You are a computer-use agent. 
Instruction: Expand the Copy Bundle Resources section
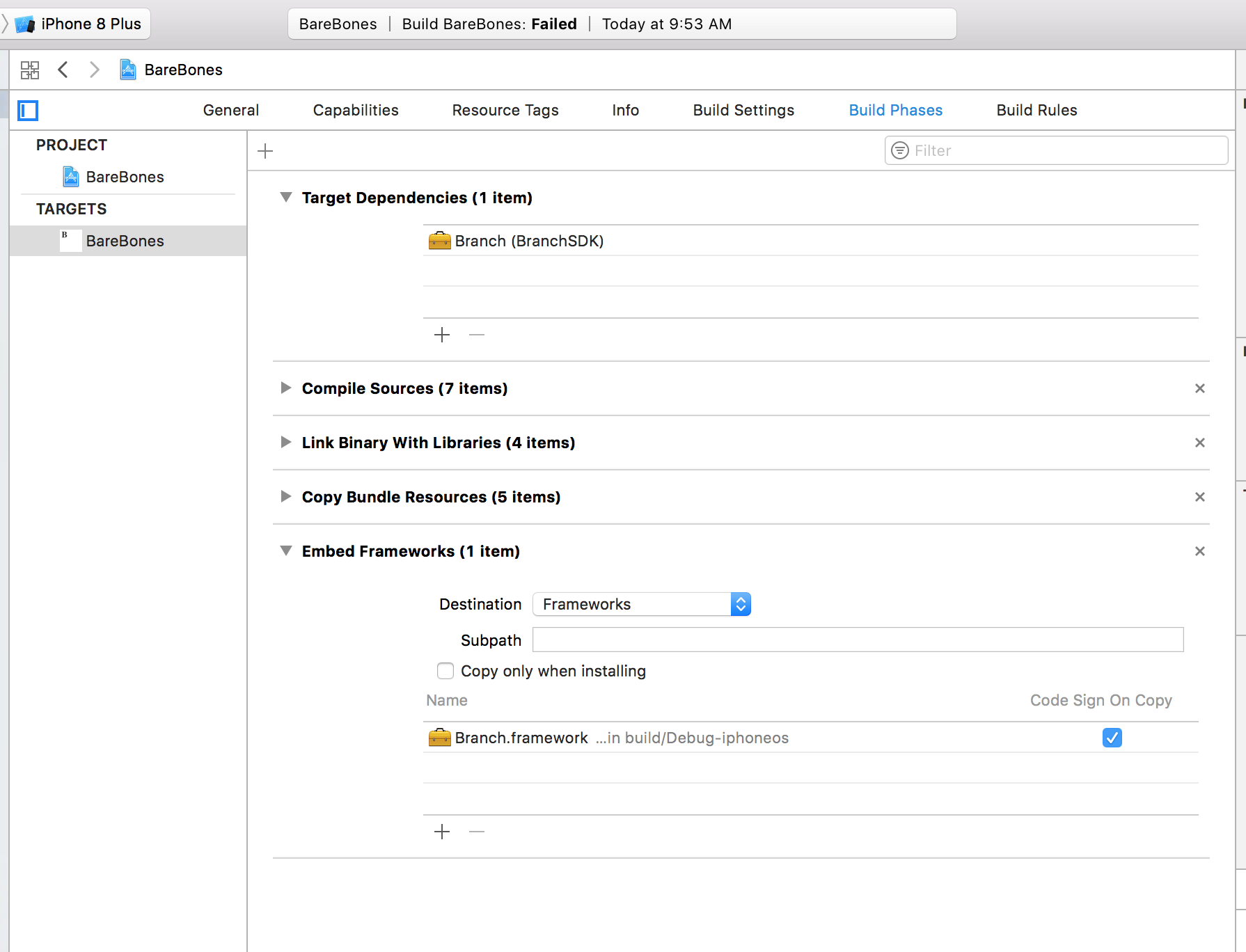[285, 497]
